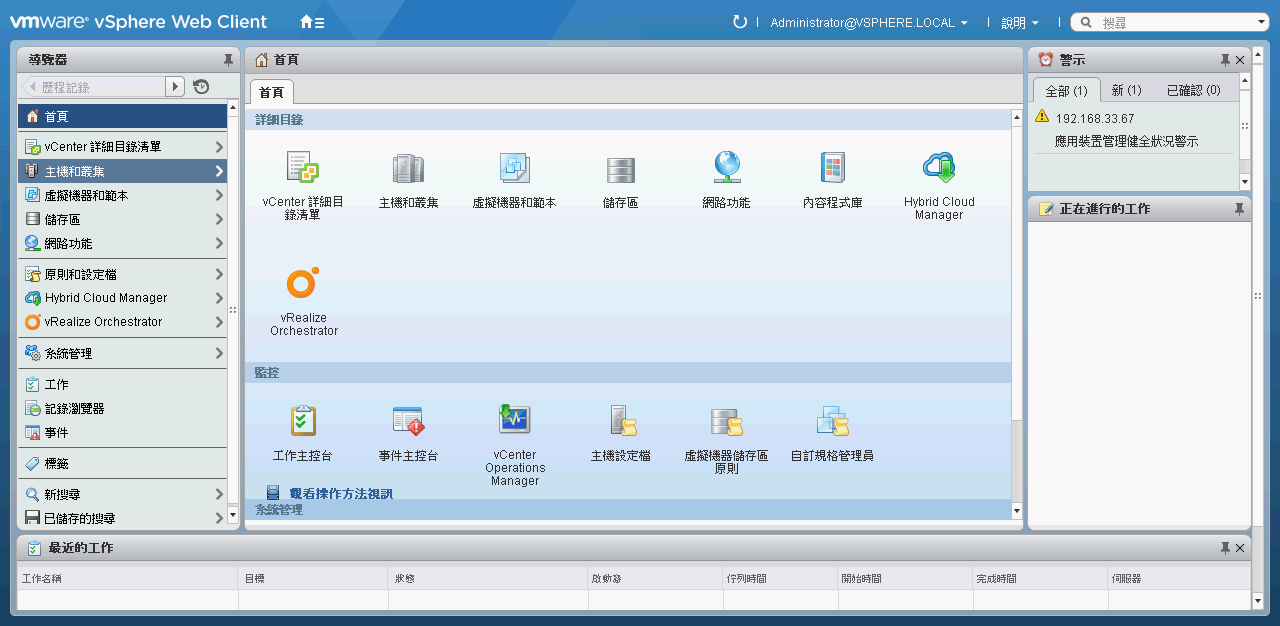Pin the 導覽器 navigator panel
Image resolution: width=1280 pixels, height=626 pixels.
(228, 60)
